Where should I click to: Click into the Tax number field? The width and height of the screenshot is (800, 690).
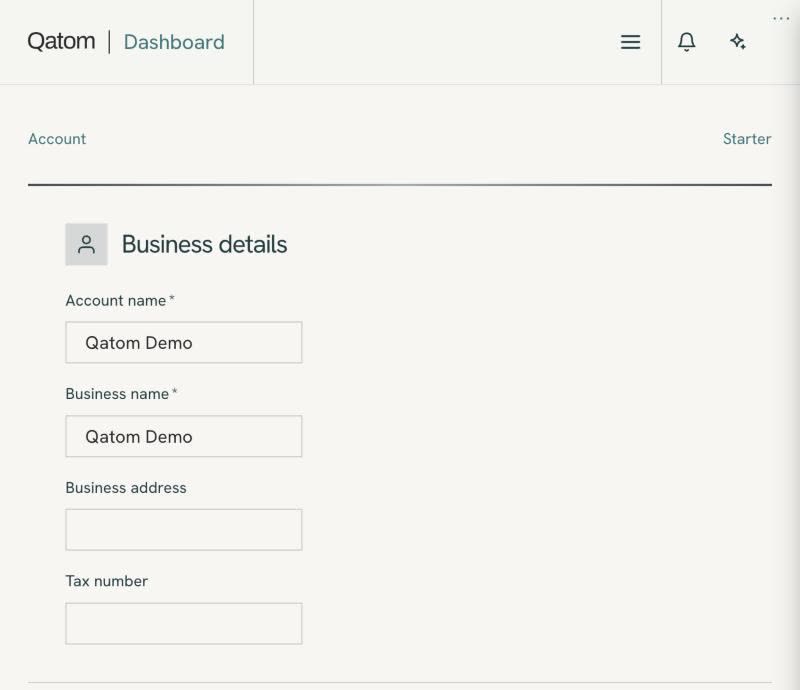[x=184, y=624]
